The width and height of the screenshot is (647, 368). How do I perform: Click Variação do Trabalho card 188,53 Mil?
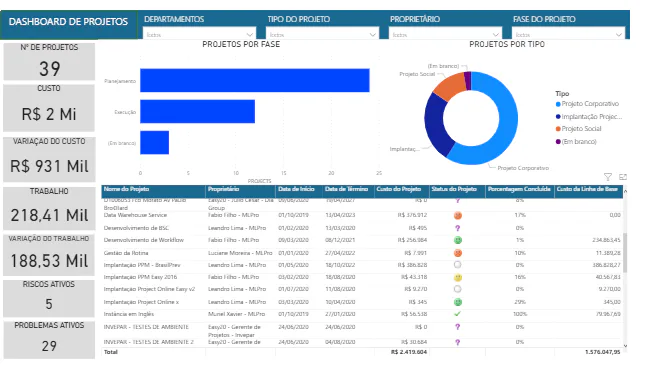[49, 255]
